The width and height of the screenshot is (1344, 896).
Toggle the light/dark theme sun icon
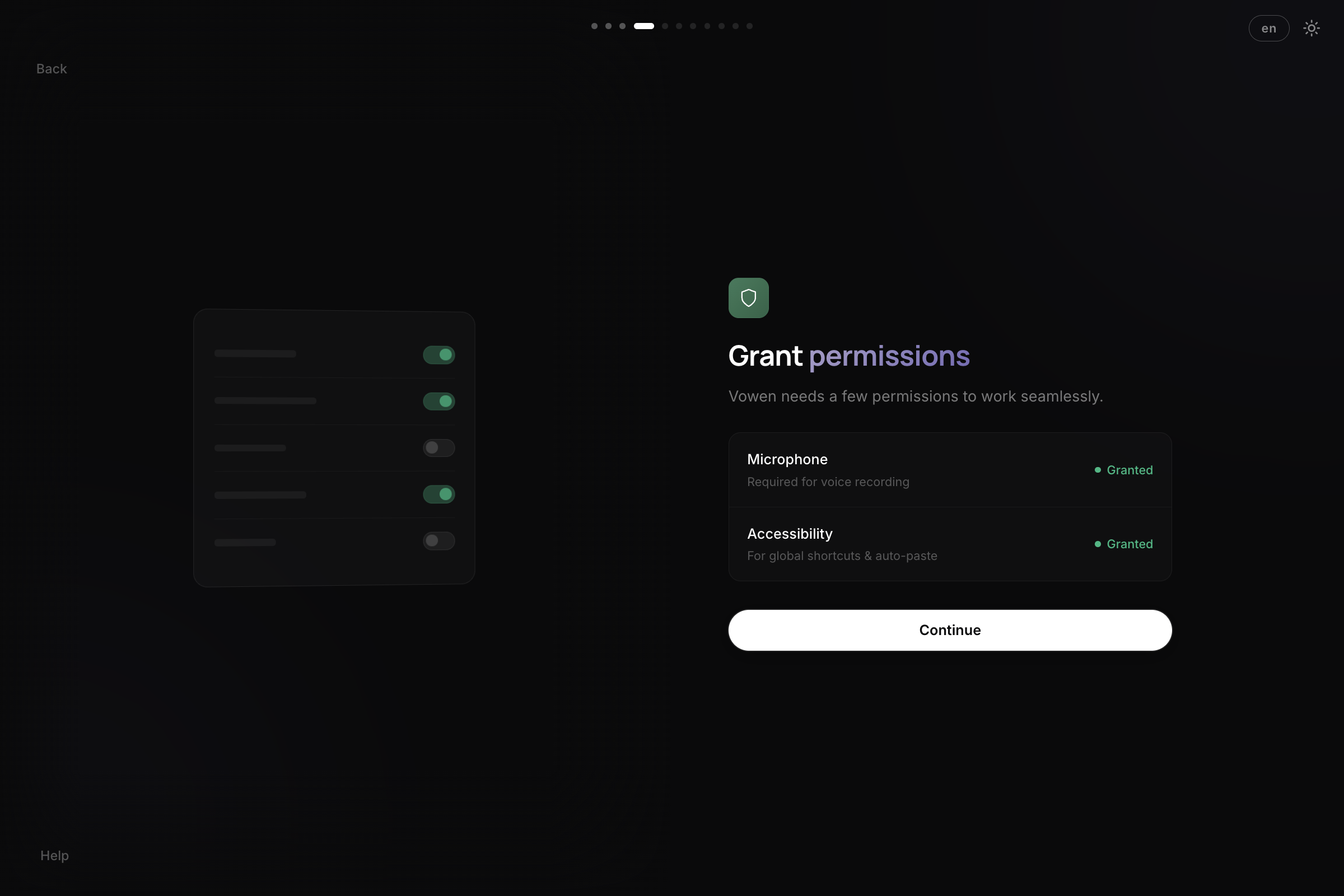(x=1312, y=28)
